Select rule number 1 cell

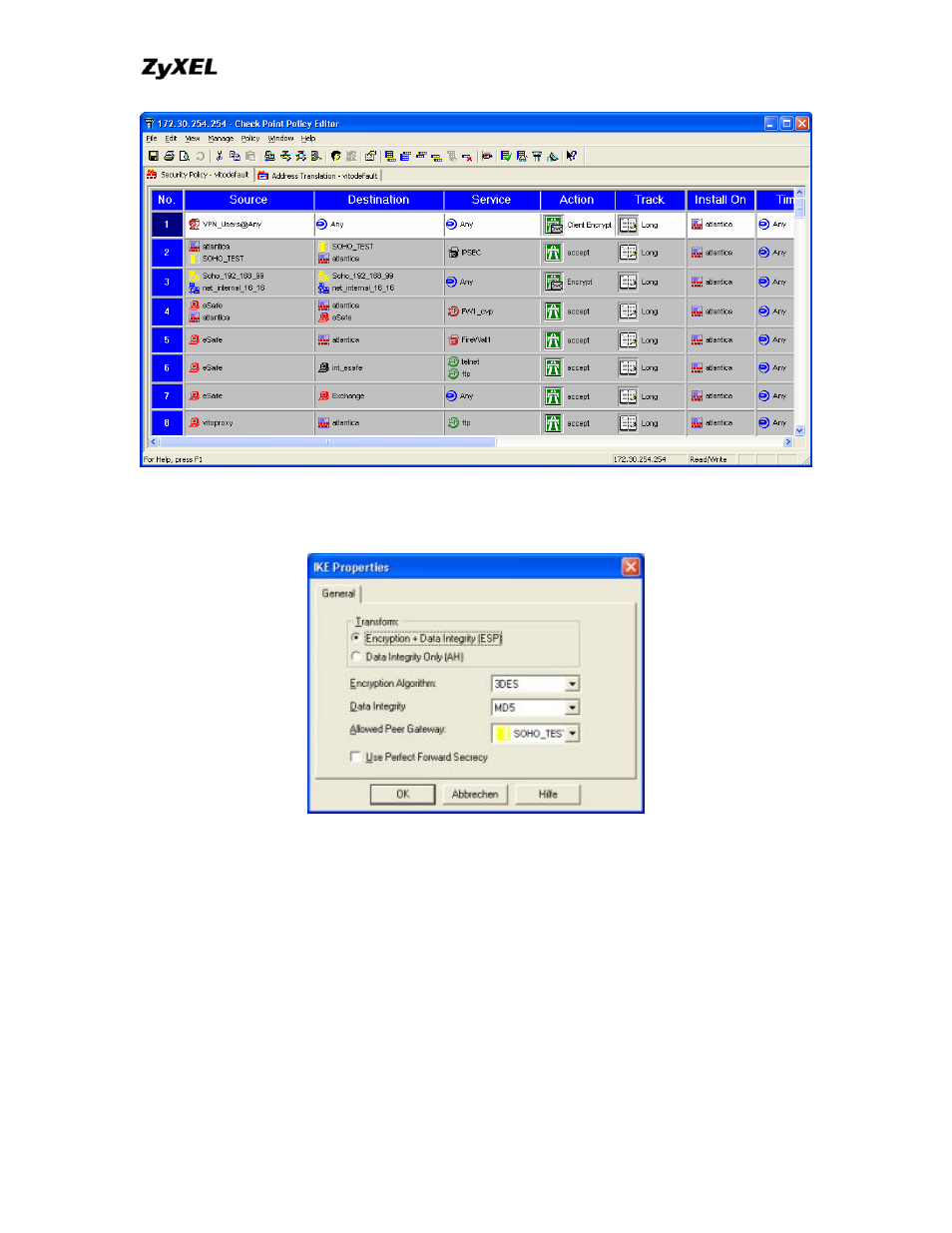(167, 225)
